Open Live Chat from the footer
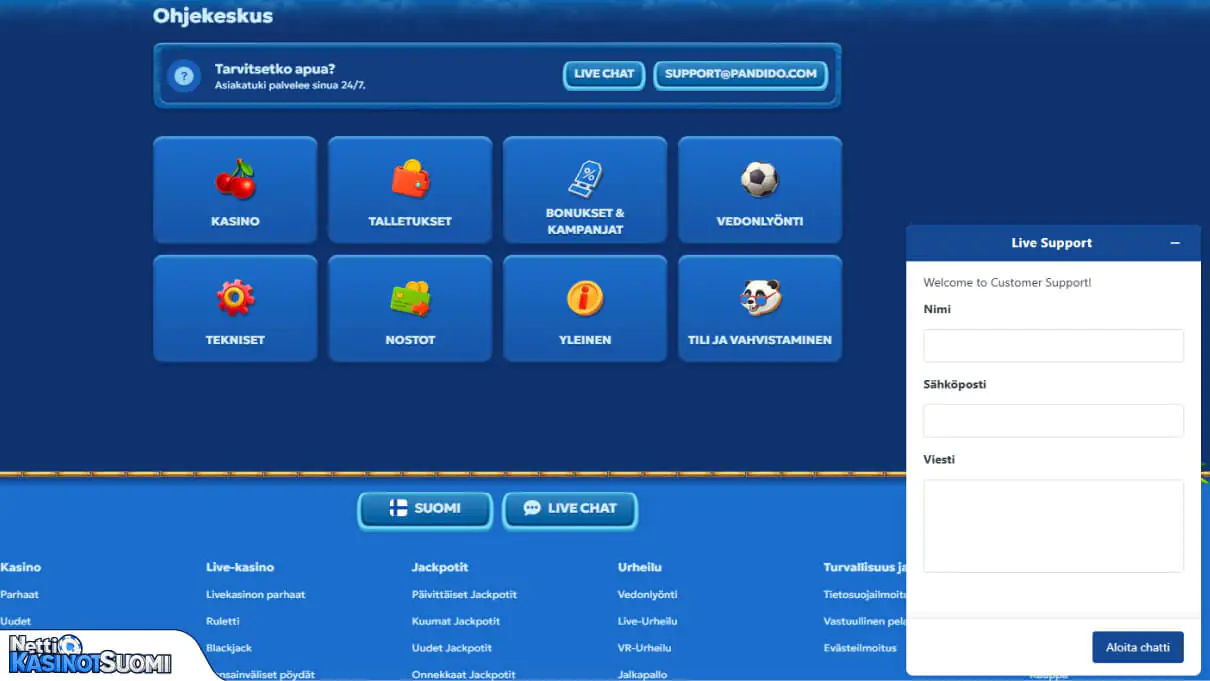Viewport: 1210px width, 681px height. (570, 509)
